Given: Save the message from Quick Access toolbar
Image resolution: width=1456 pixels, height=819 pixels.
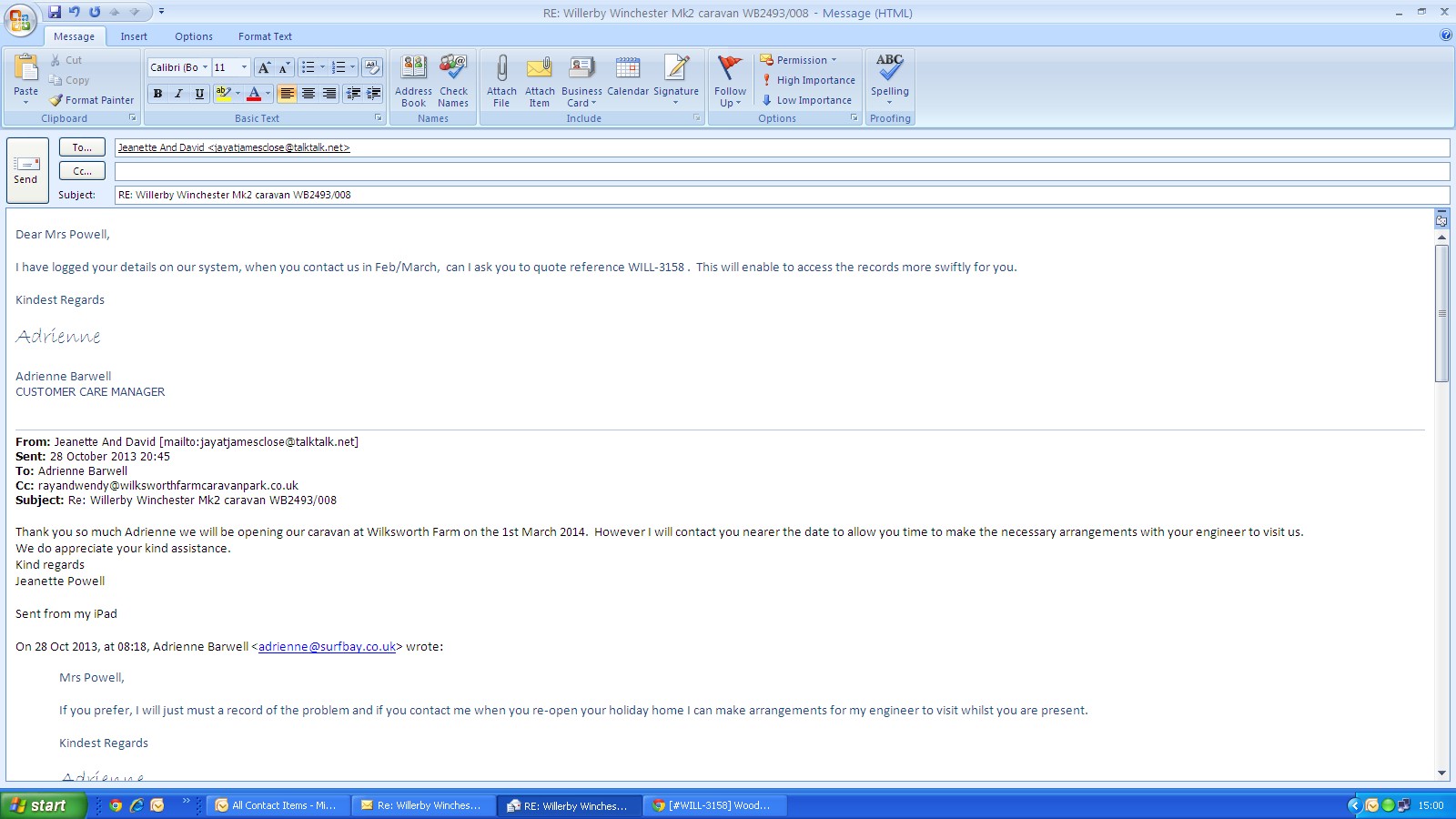Looking at the screenshot, I should pos(55,12).
